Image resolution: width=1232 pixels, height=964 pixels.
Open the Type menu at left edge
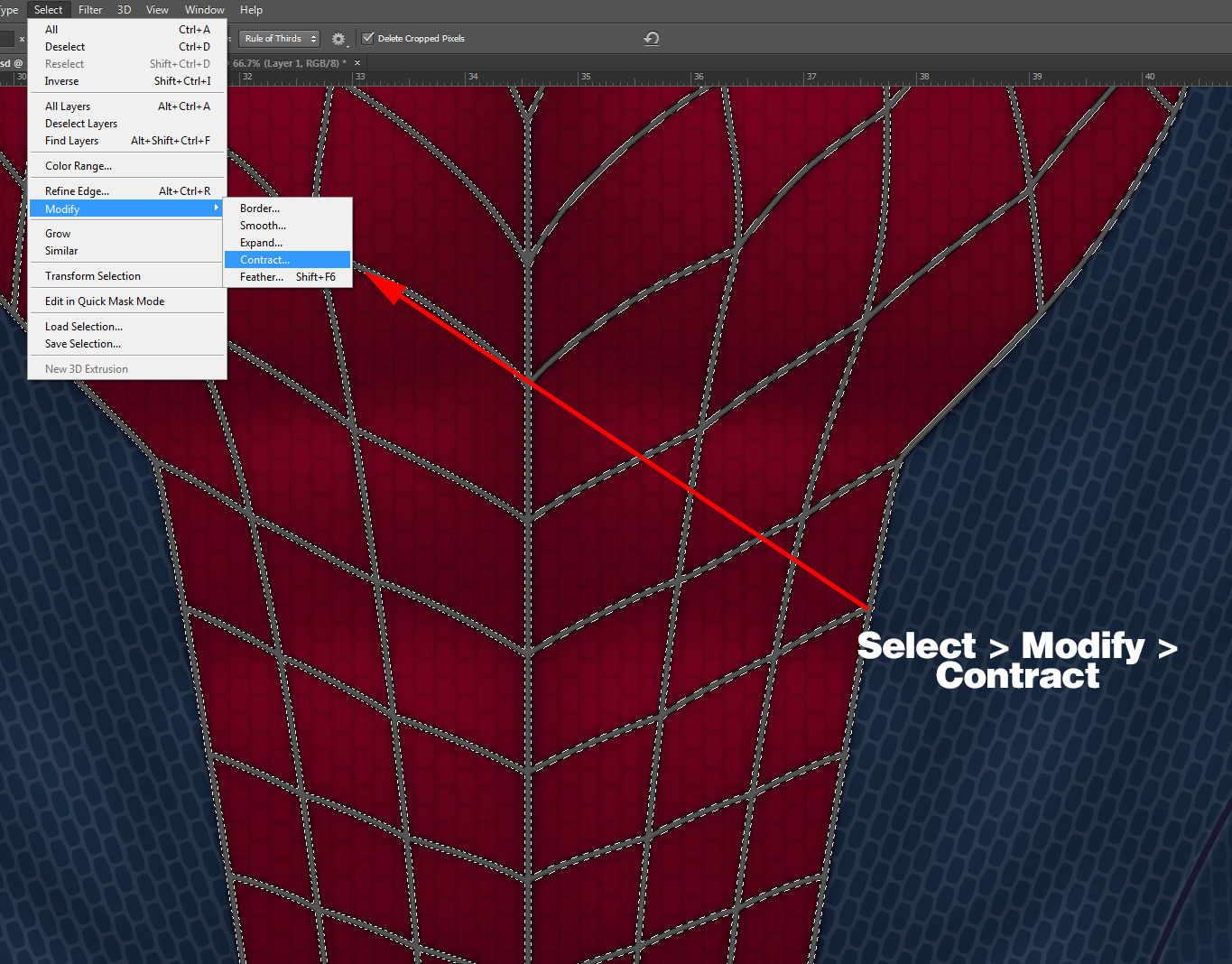pyautogui.click(x=9, y=10)
